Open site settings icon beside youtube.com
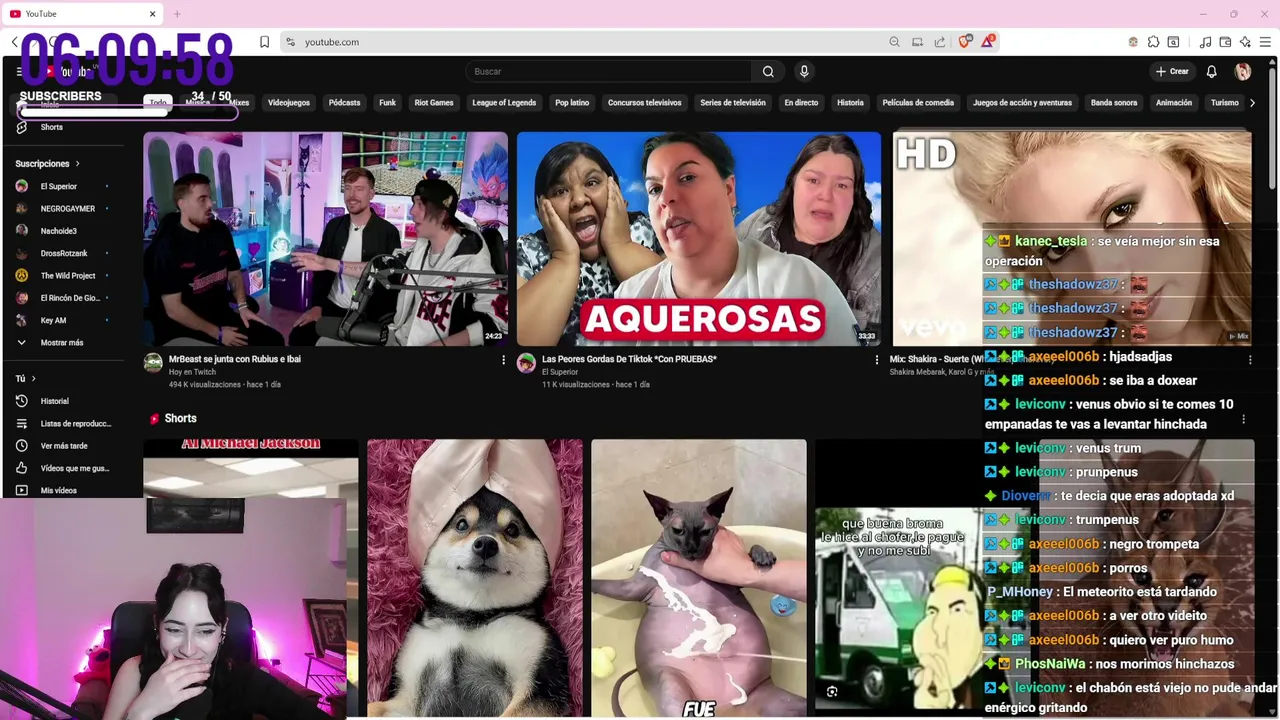Screen dimensions: 1280x720 [x=290, y=42]
